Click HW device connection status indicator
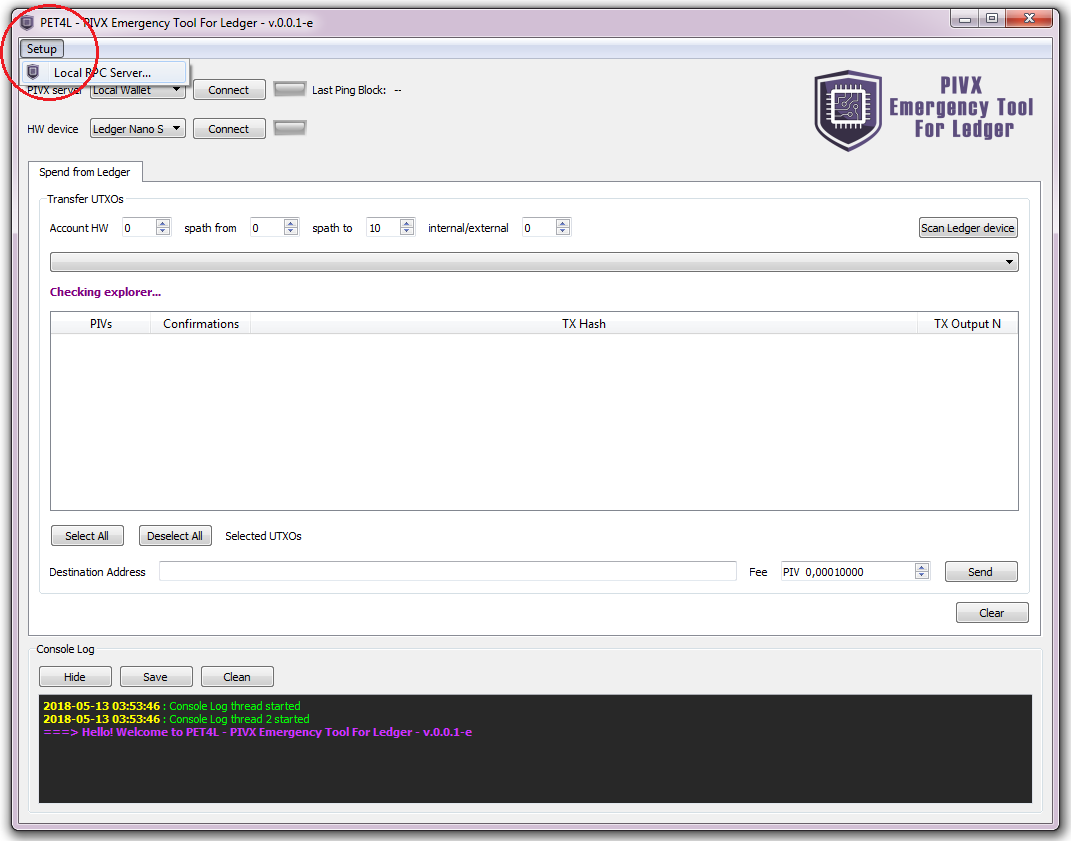The height and width of the screenshot is (841, 1071). click(290, 128)
